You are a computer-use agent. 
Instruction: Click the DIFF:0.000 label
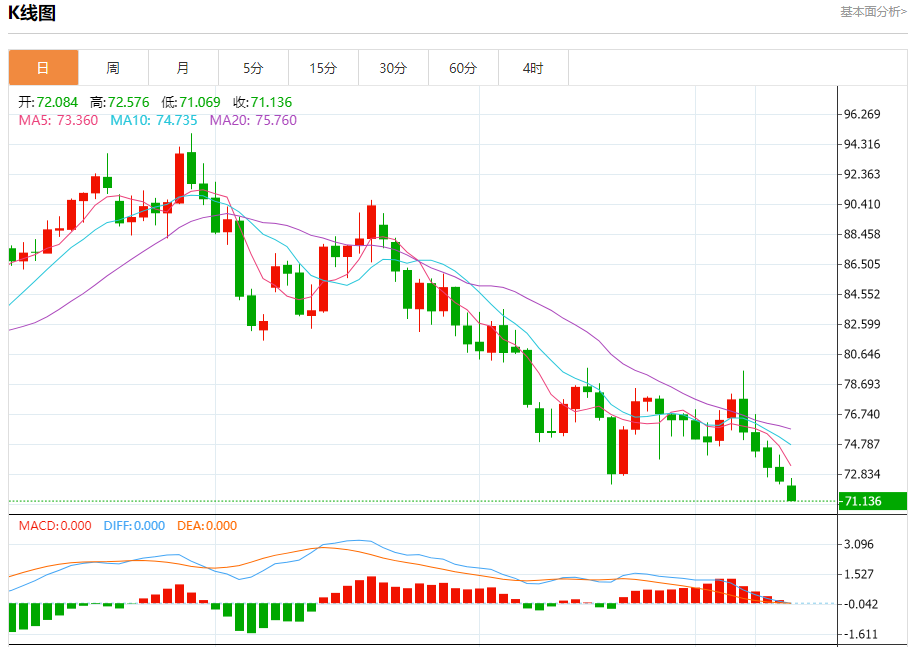pos(134,526)
